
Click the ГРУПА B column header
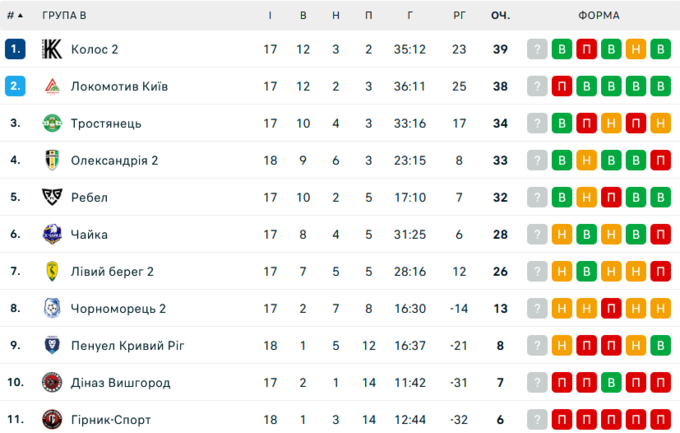point(64,15)
